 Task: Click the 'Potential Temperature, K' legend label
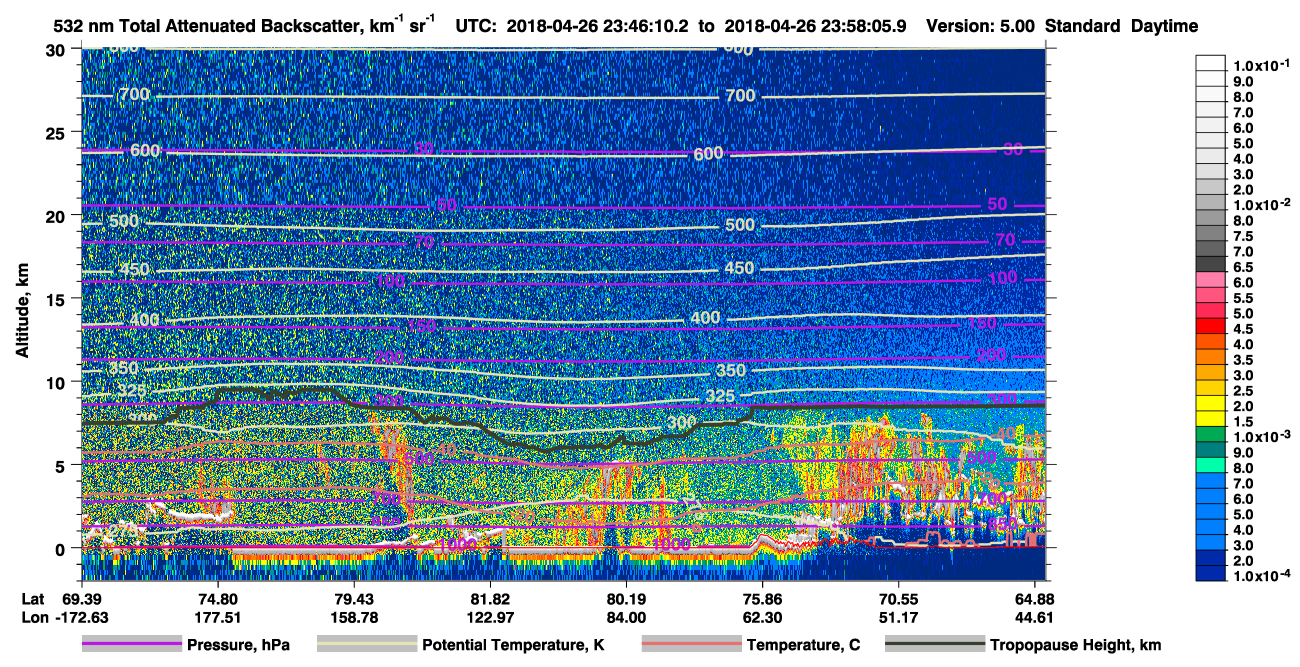point(513,646)
